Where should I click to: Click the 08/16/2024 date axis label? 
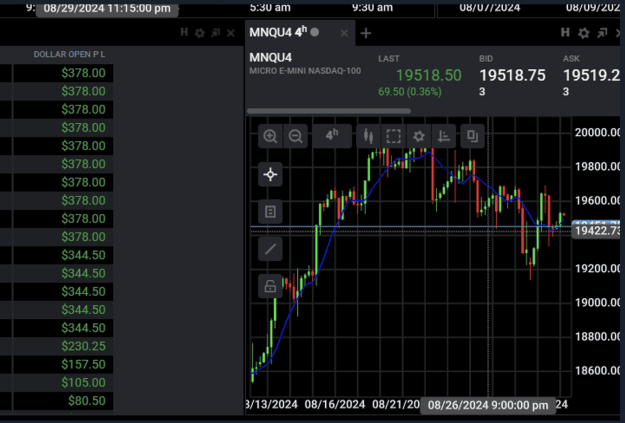tap(335, 405)
